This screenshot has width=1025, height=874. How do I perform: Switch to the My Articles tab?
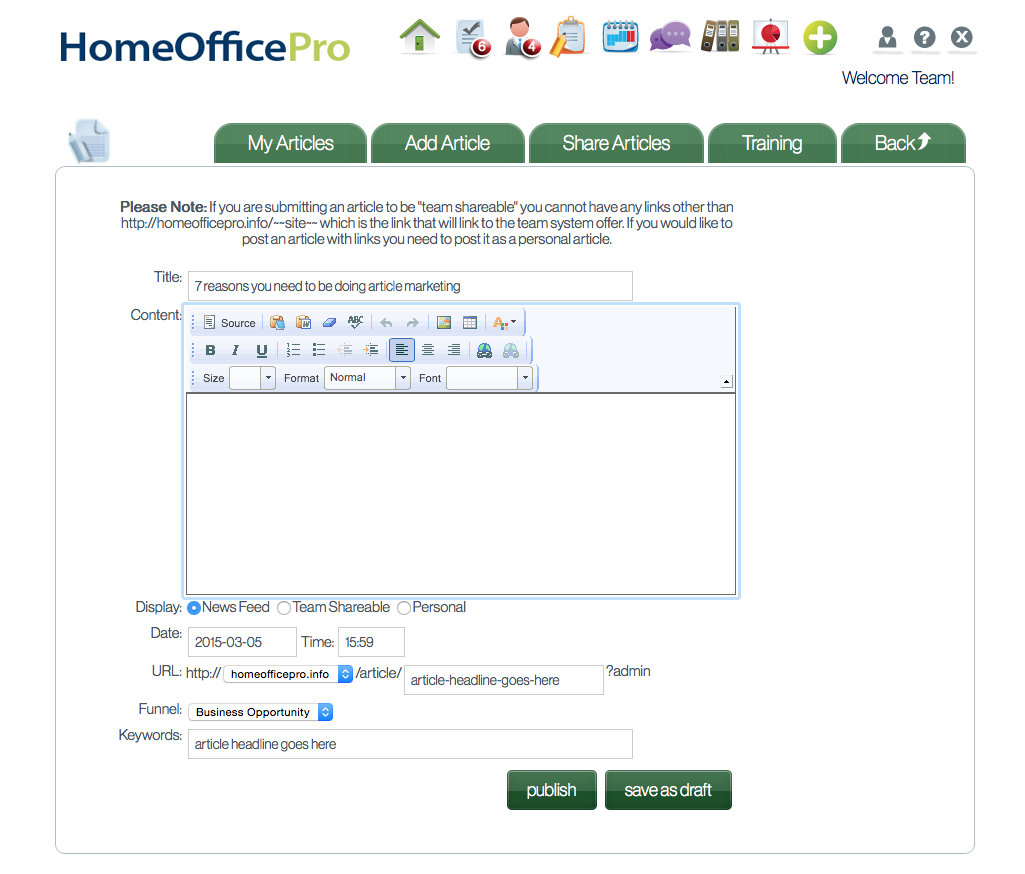coord(290,143)
